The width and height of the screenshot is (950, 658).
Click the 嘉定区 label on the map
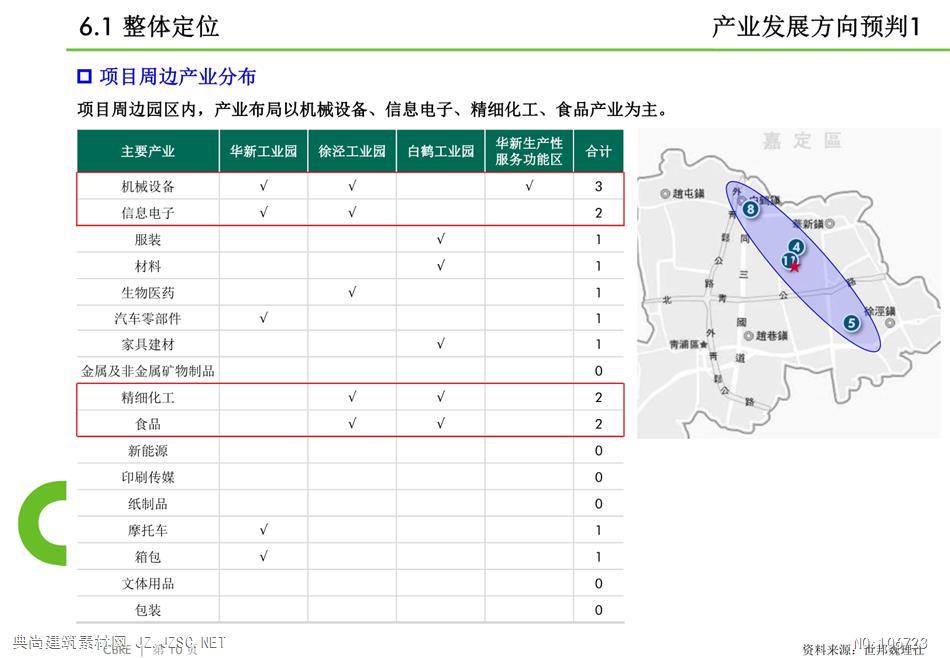pos(802,141)
